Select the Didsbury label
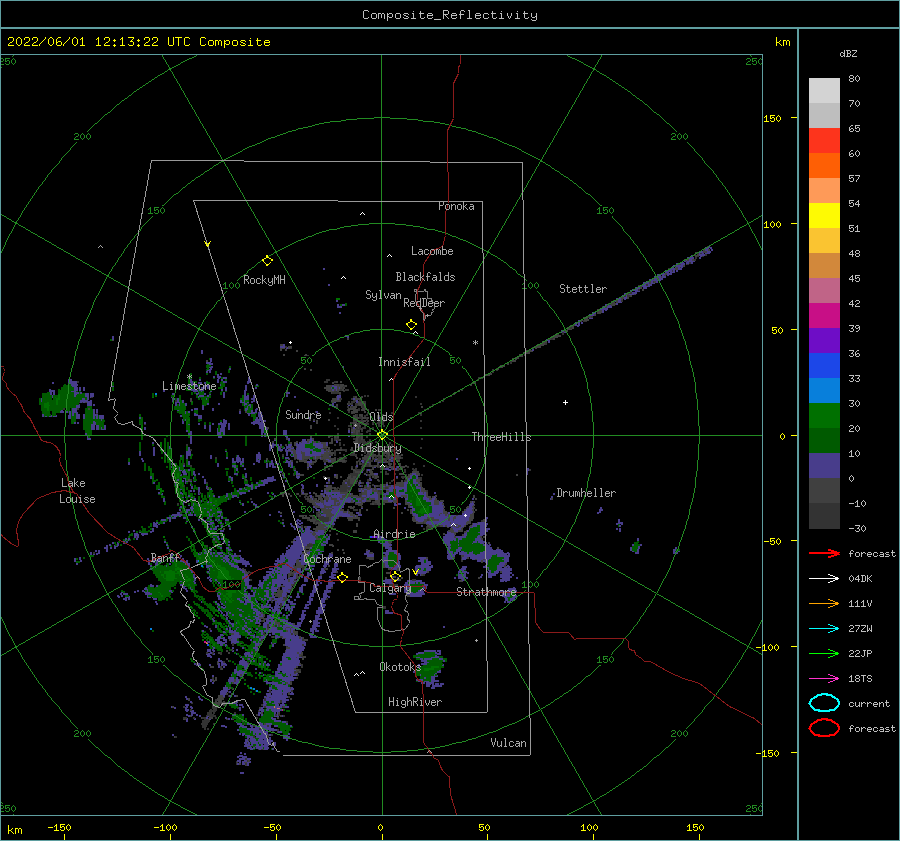Viewport: 900px width, 841px height. (377, 448)
